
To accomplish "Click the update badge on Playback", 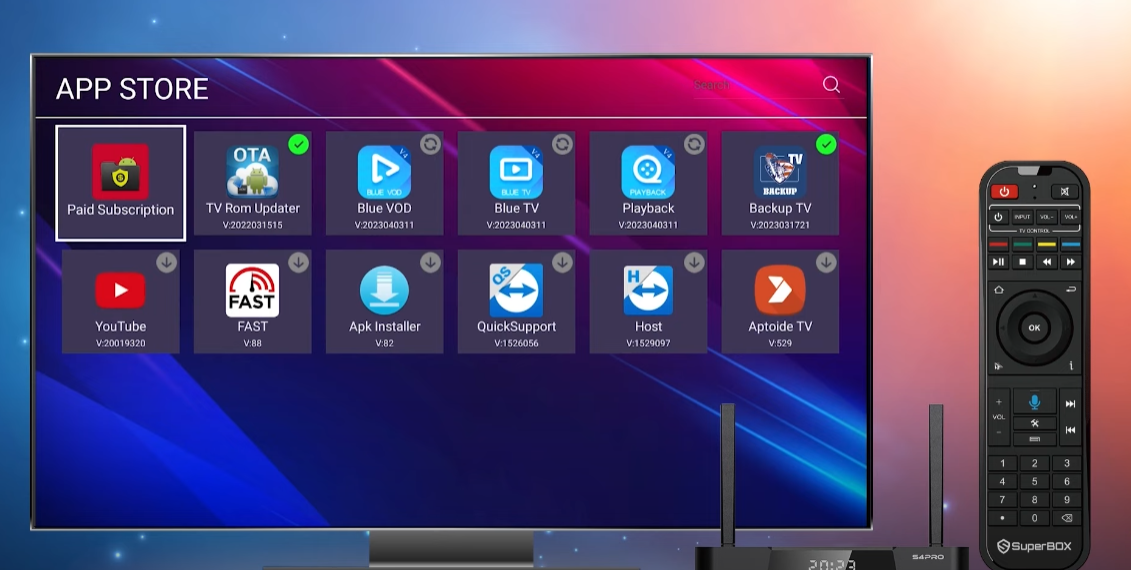I will click(695, 144).
